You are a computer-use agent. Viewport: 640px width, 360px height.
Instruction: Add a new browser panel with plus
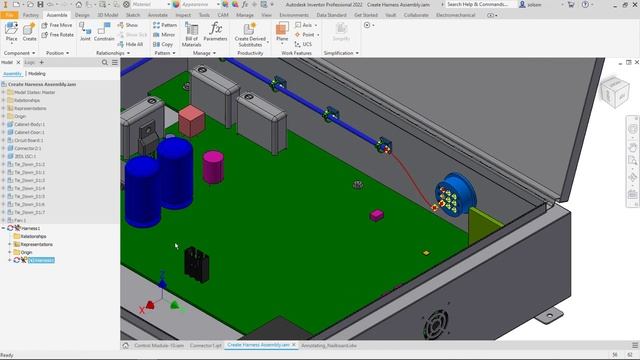tap(42, 62)
